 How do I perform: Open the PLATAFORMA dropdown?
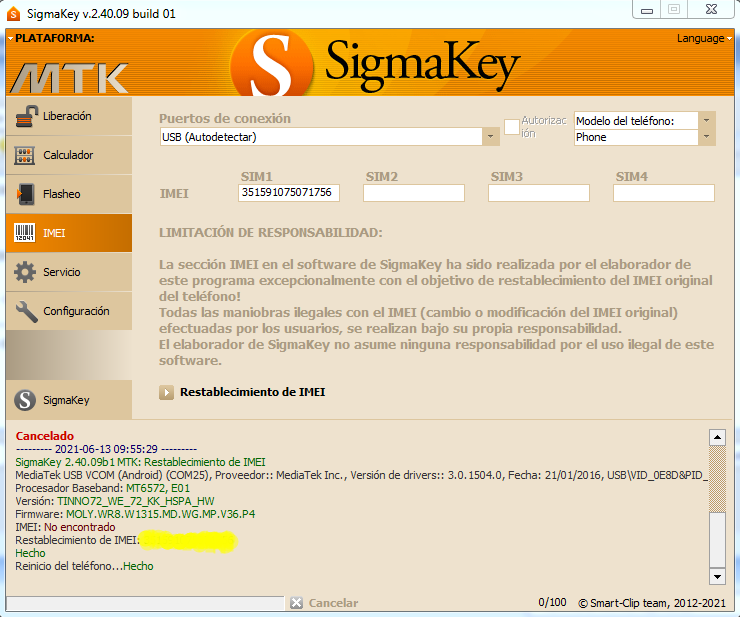click(x=51, y=38)
